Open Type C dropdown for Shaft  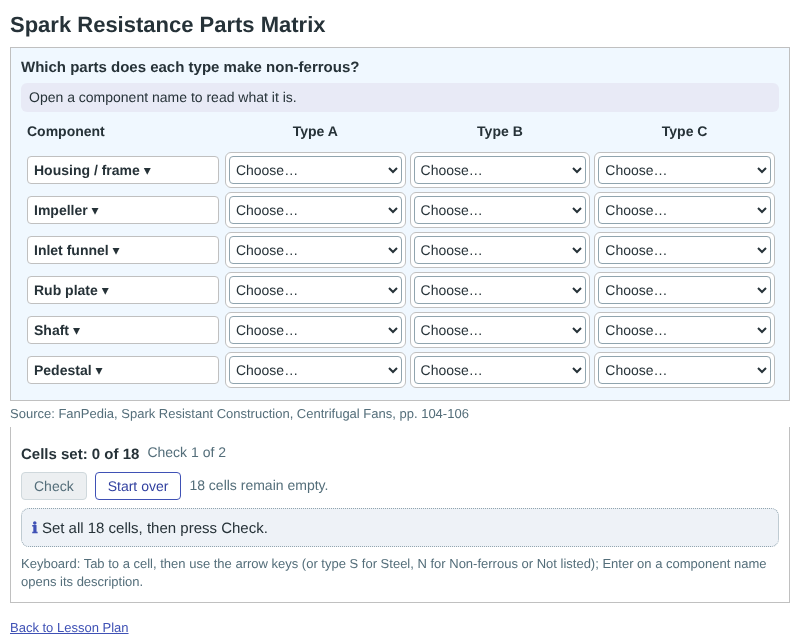coord(684,330)
